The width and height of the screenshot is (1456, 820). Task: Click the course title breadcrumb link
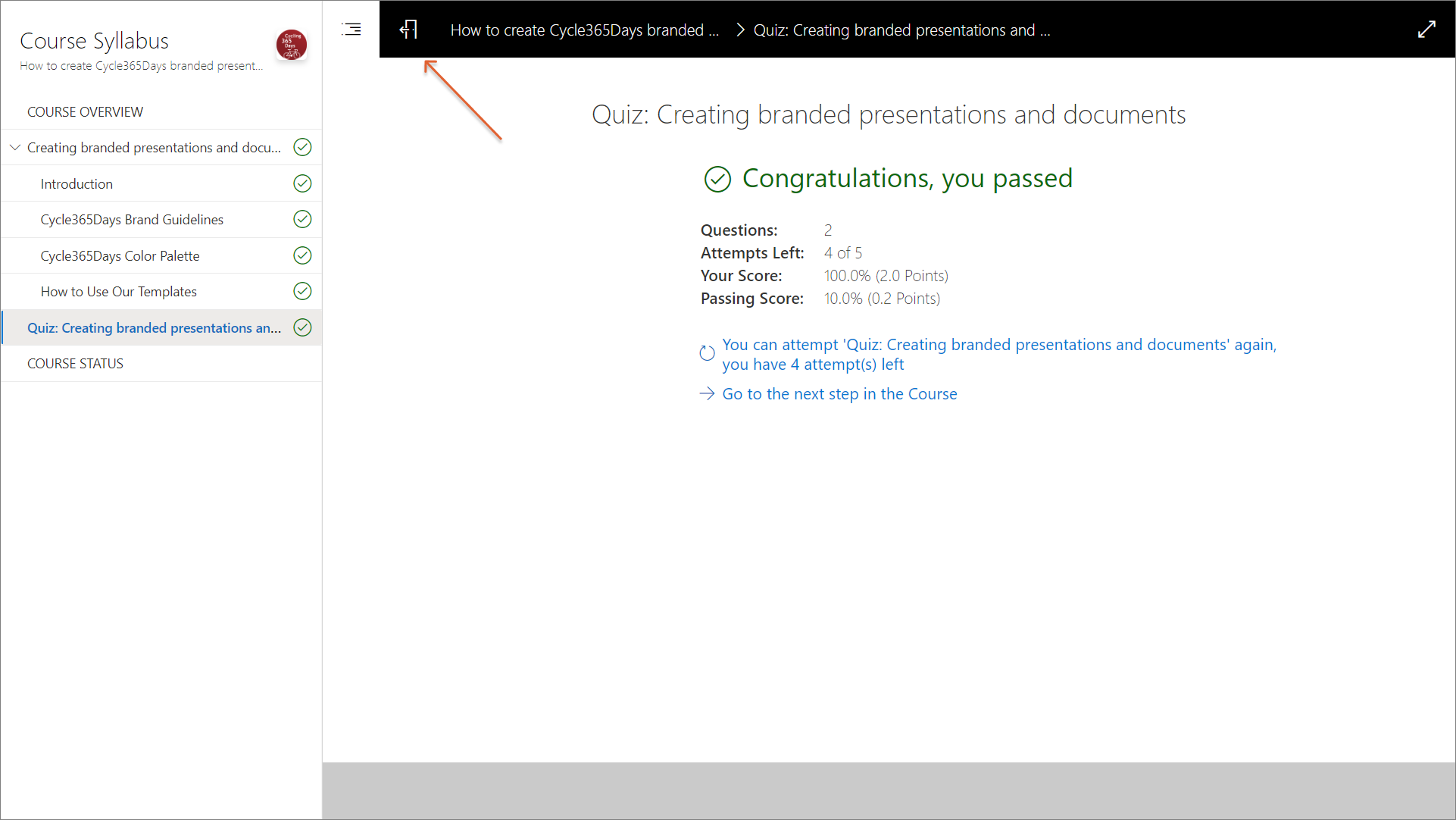pyautogui.click(x=584, y=30)
